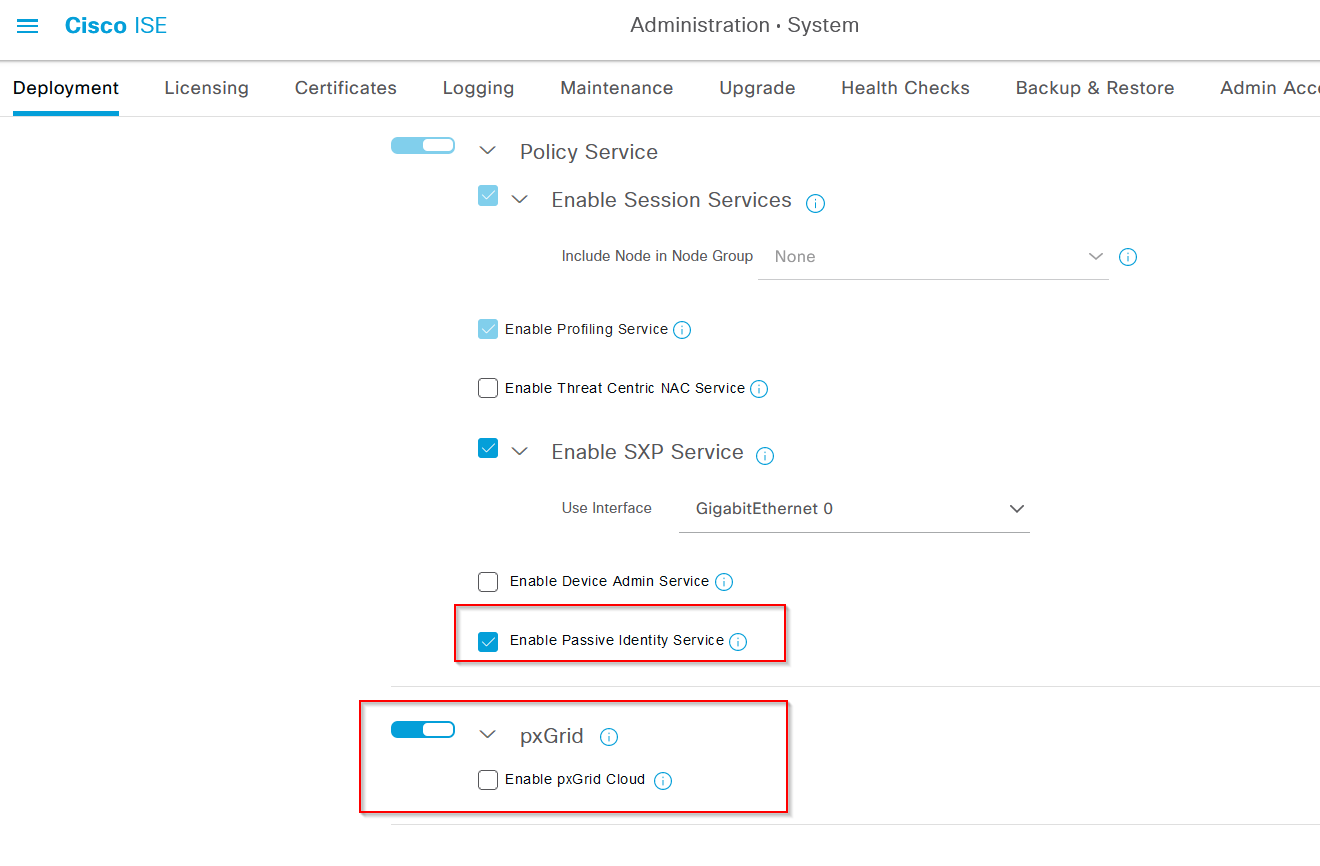The width and height of the screenshot is (1320, 866).
Task: Switch to the Certificates tab
Action: [346, 88]
